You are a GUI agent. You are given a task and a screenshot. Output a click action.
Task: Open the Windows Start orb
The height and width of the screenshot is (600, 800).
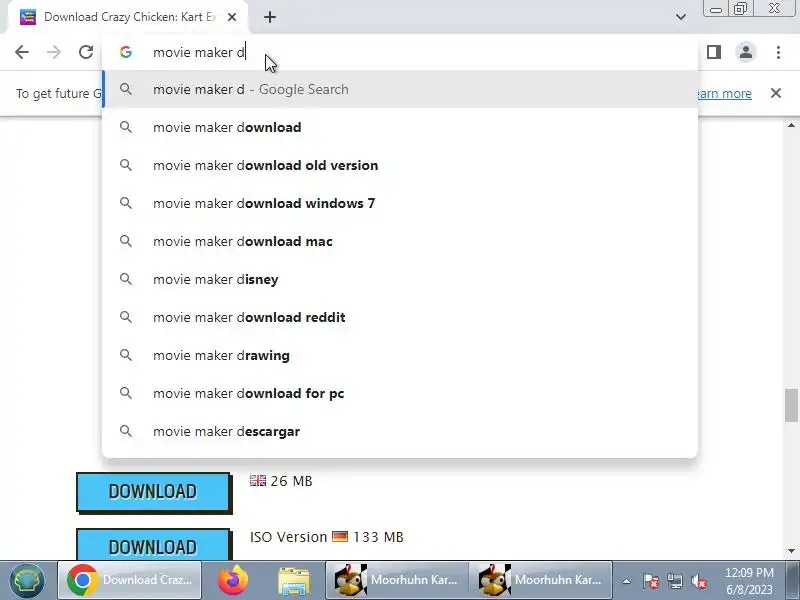click(x=27, y=580)
